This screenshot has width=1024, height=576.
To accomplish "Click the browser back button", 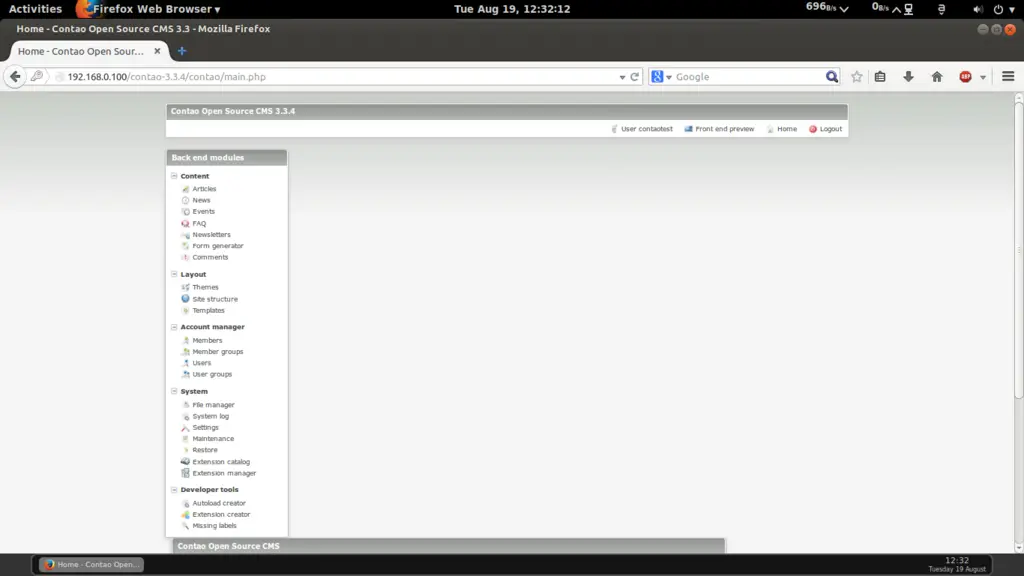I will point(15,76).
